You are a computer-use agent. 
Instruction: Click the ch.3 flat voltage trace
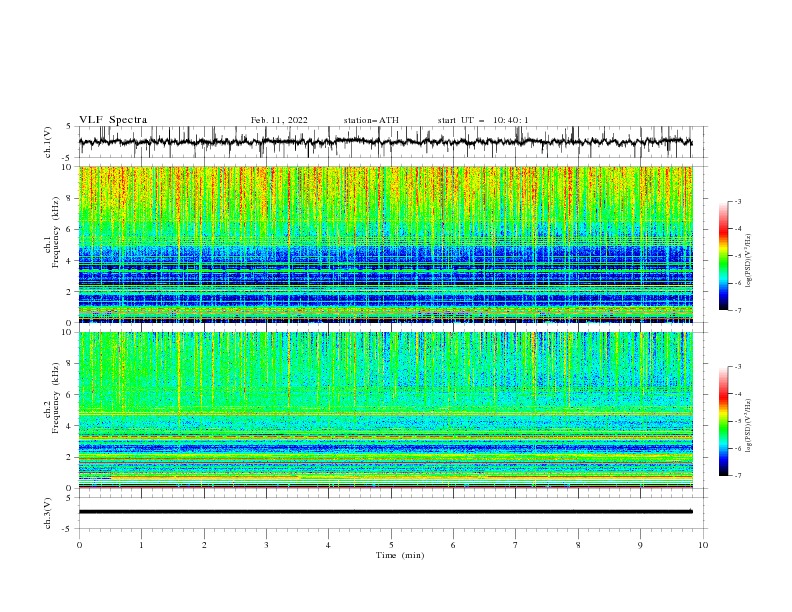click(385, 512)
